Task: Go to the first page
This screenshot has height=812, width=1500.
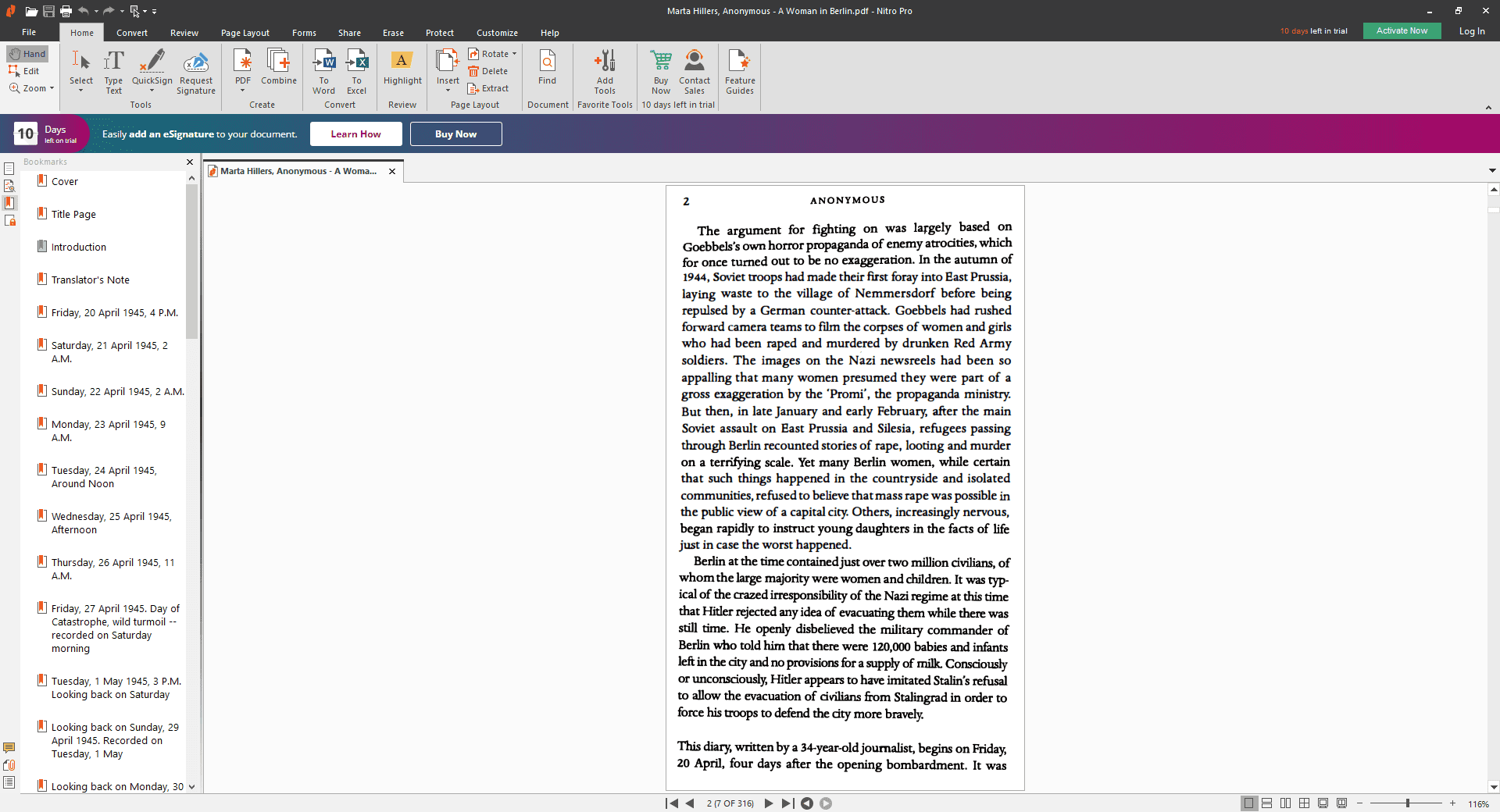Action: click(672, 803)
